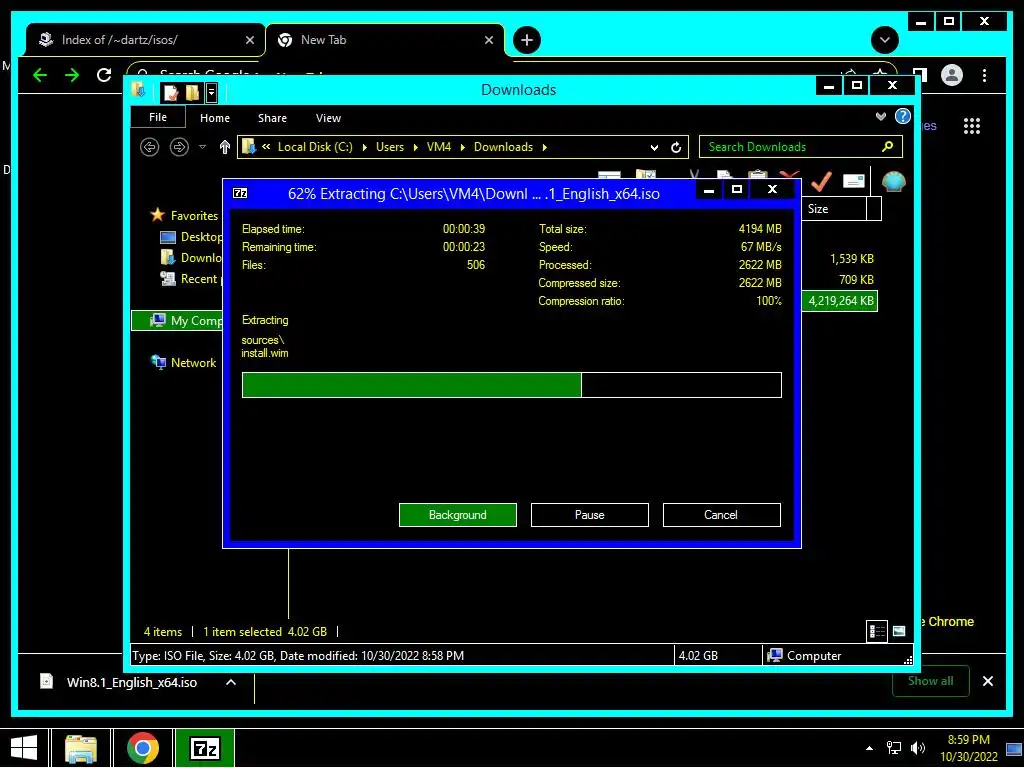The width and height of the screenshot is (1024, 768).
Task: Open Chrome profile avatar
Action: (x=952, y=75)
